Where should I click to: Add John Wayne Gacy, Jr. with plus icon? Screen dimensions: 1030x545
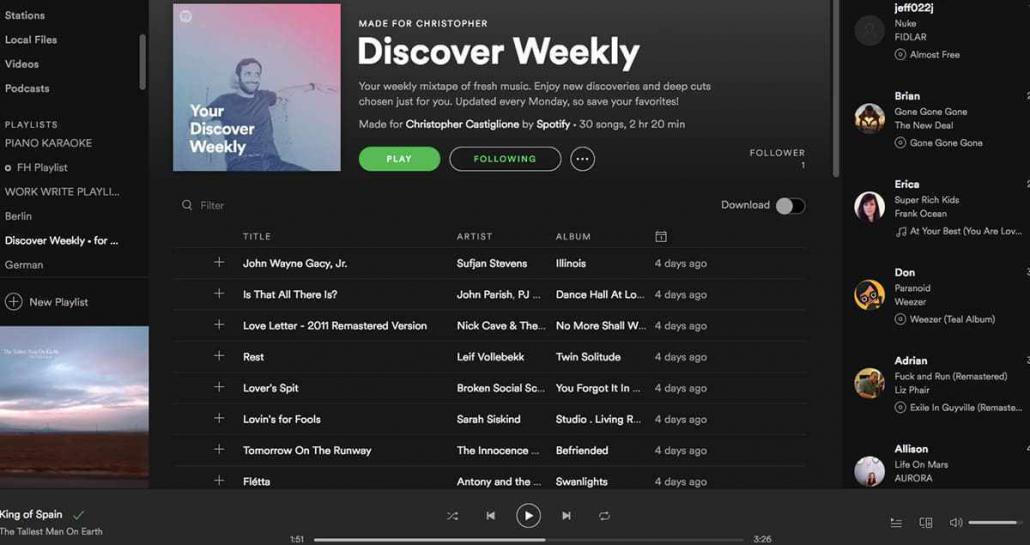tap(219, 263)
